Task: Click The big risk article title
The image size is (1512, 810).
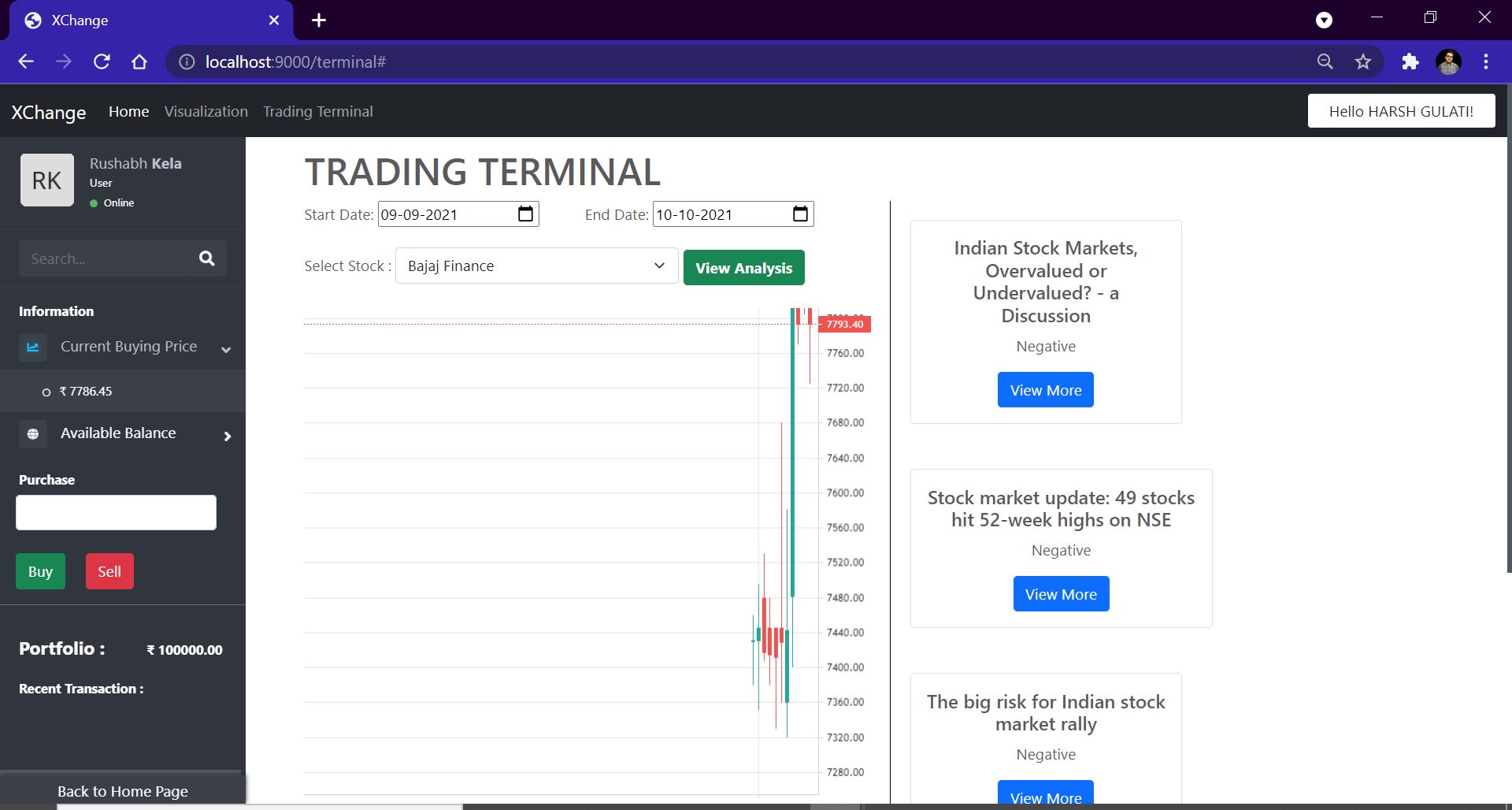Action: click(1046, 712)
